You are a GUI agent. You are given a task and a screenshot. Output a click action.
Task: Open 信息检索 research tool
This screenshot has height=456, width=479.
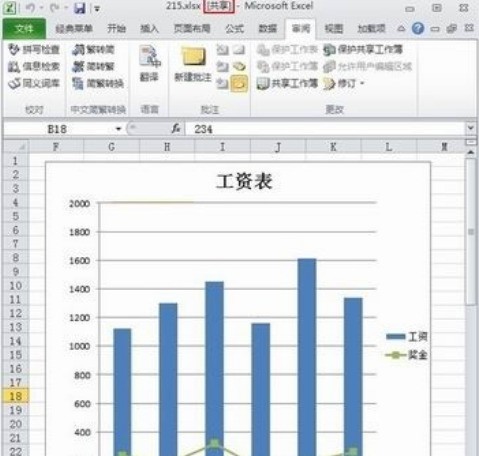click(x=34, y=67)
